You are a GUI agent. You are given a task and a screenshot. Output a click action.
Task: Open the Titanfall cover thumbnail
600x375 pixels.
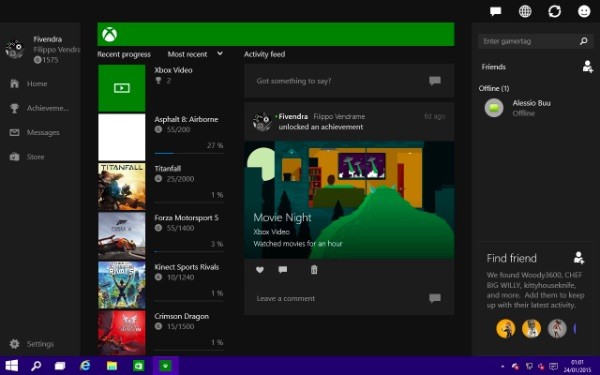[122, 187]
